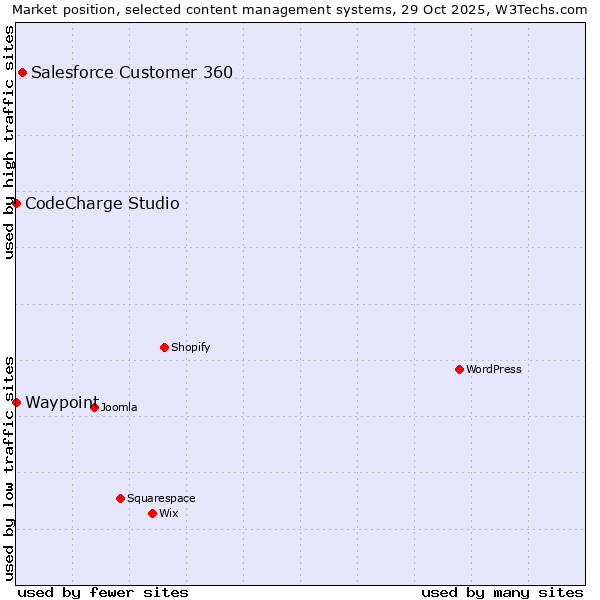Select the Shopify diamond marker
Screen dimensions: 600x600
coord(164,347)
